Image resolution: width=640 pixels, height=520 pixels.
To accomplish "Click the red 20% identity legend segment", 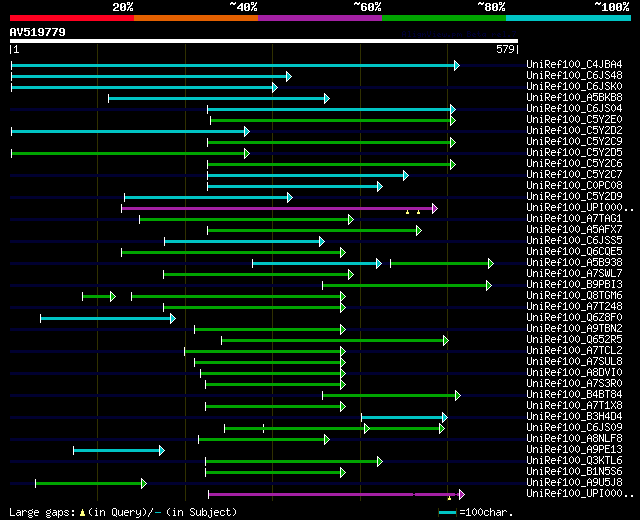I will tap(72, 18).
